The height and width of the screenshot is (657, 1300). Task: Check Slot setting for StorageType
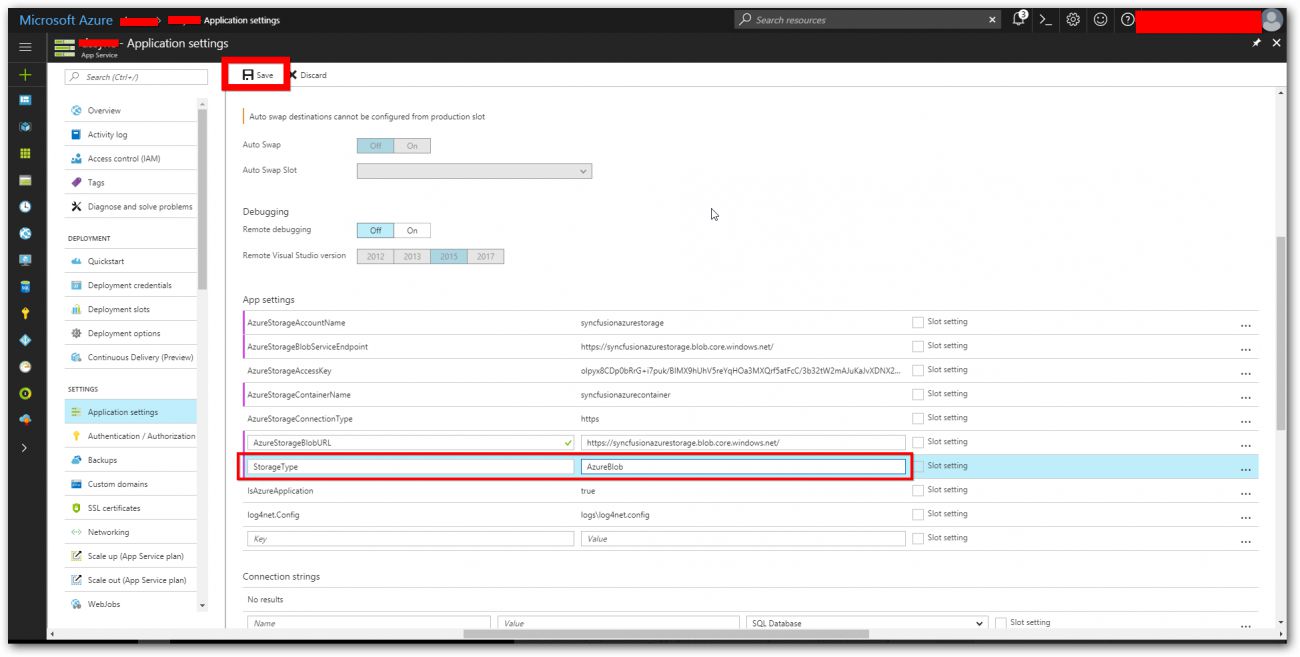pos(918,466)
